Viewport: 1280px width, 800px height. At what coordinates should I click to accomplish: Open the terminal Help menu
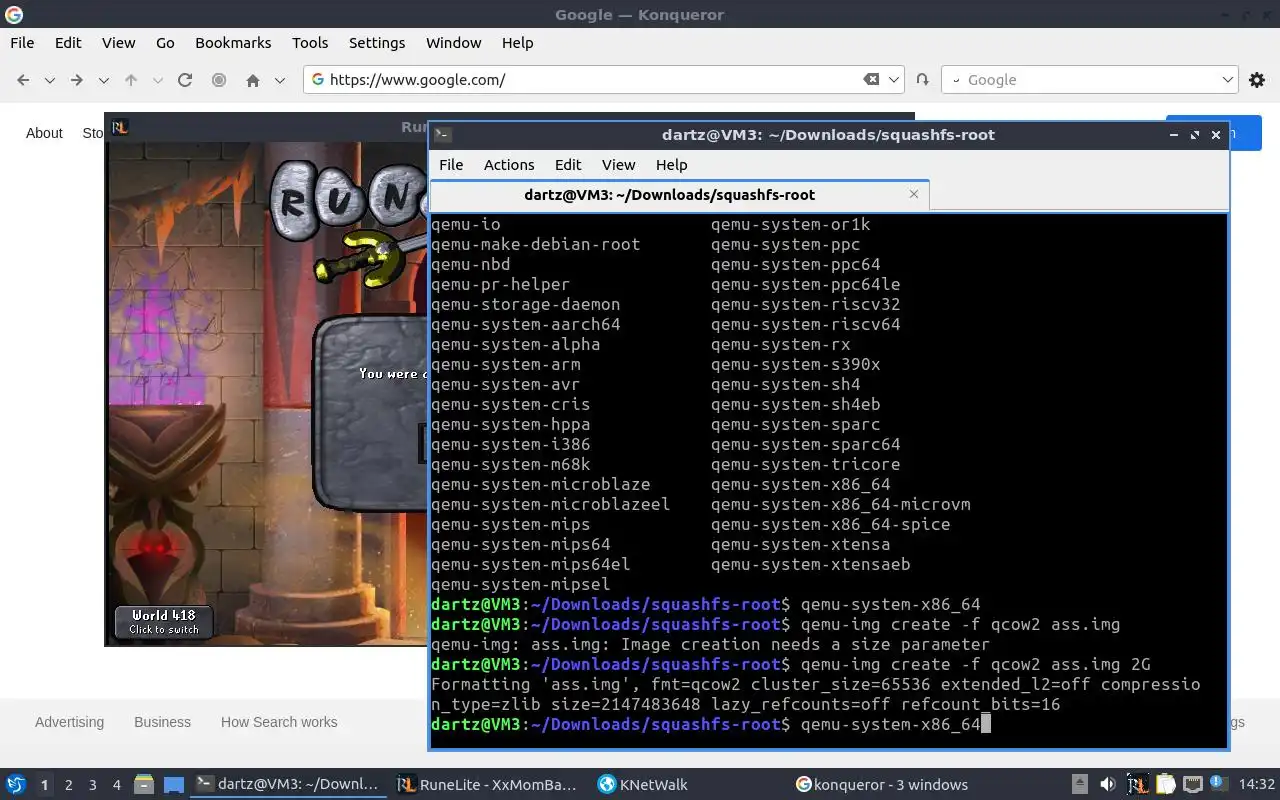coord(671,165)
